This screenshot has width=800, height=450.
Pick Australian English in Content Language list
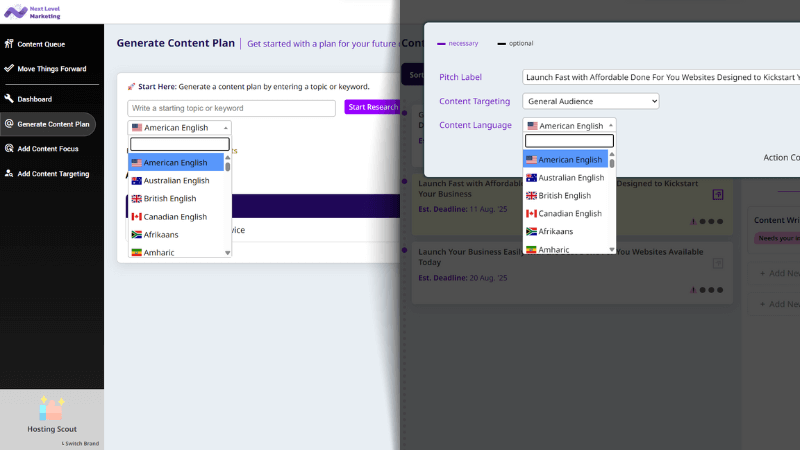570,178
